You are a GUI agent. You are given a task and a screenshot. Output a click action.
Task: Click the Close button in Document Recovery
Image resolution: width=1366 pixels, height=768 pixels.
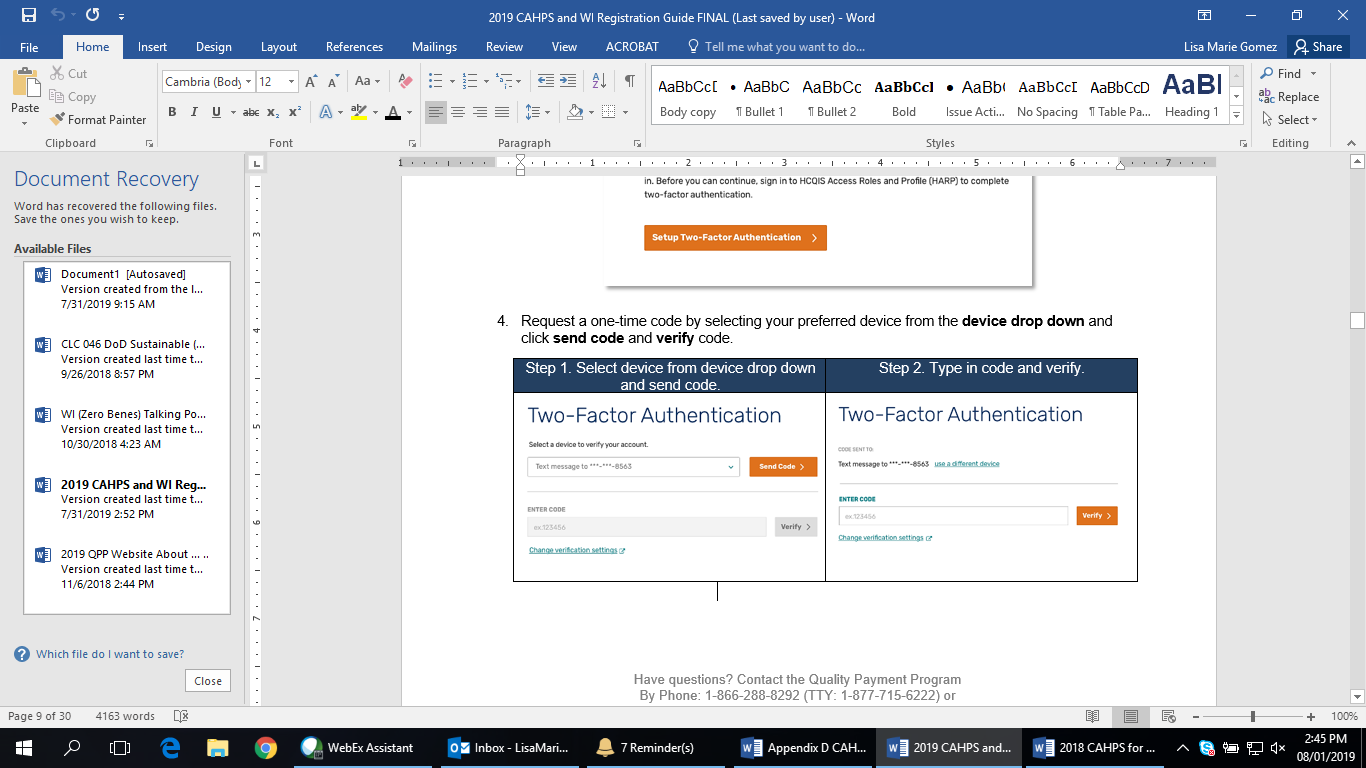[x=208, y=681]
